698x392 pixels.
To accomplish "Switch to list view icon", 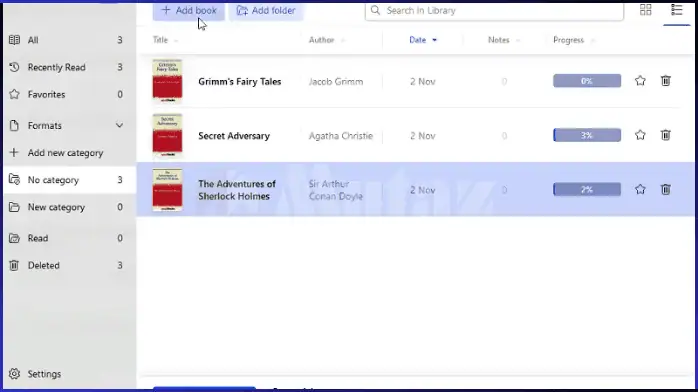I will (x=677, y=10).
